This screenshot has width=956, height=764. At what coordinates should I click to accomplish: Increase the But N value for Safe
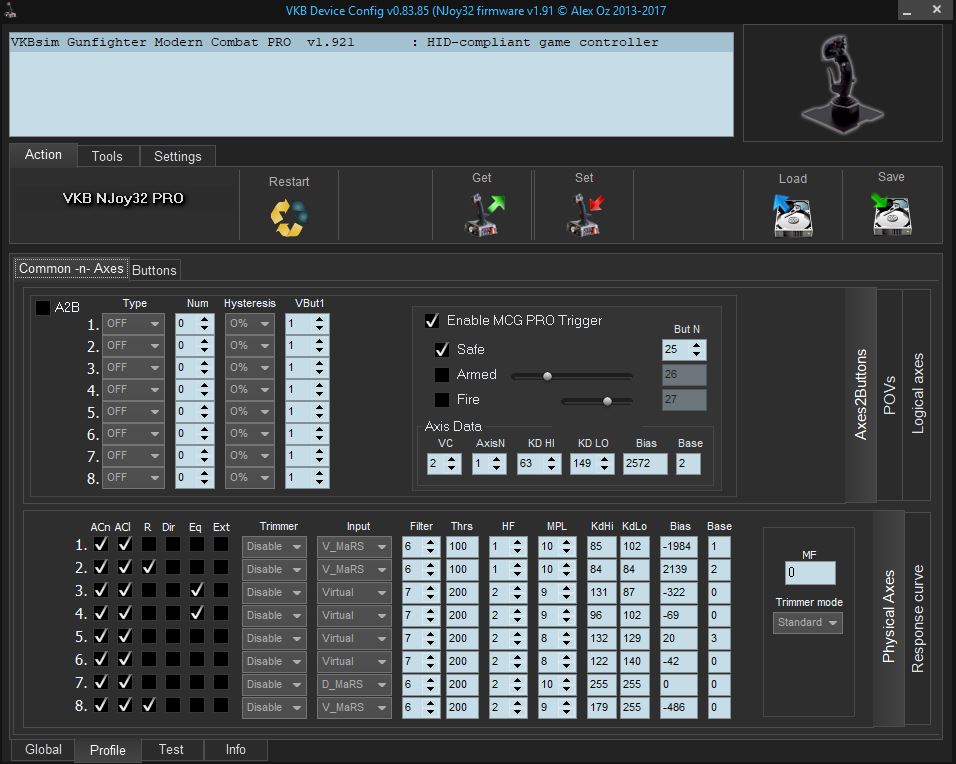[x=697, y=344]
